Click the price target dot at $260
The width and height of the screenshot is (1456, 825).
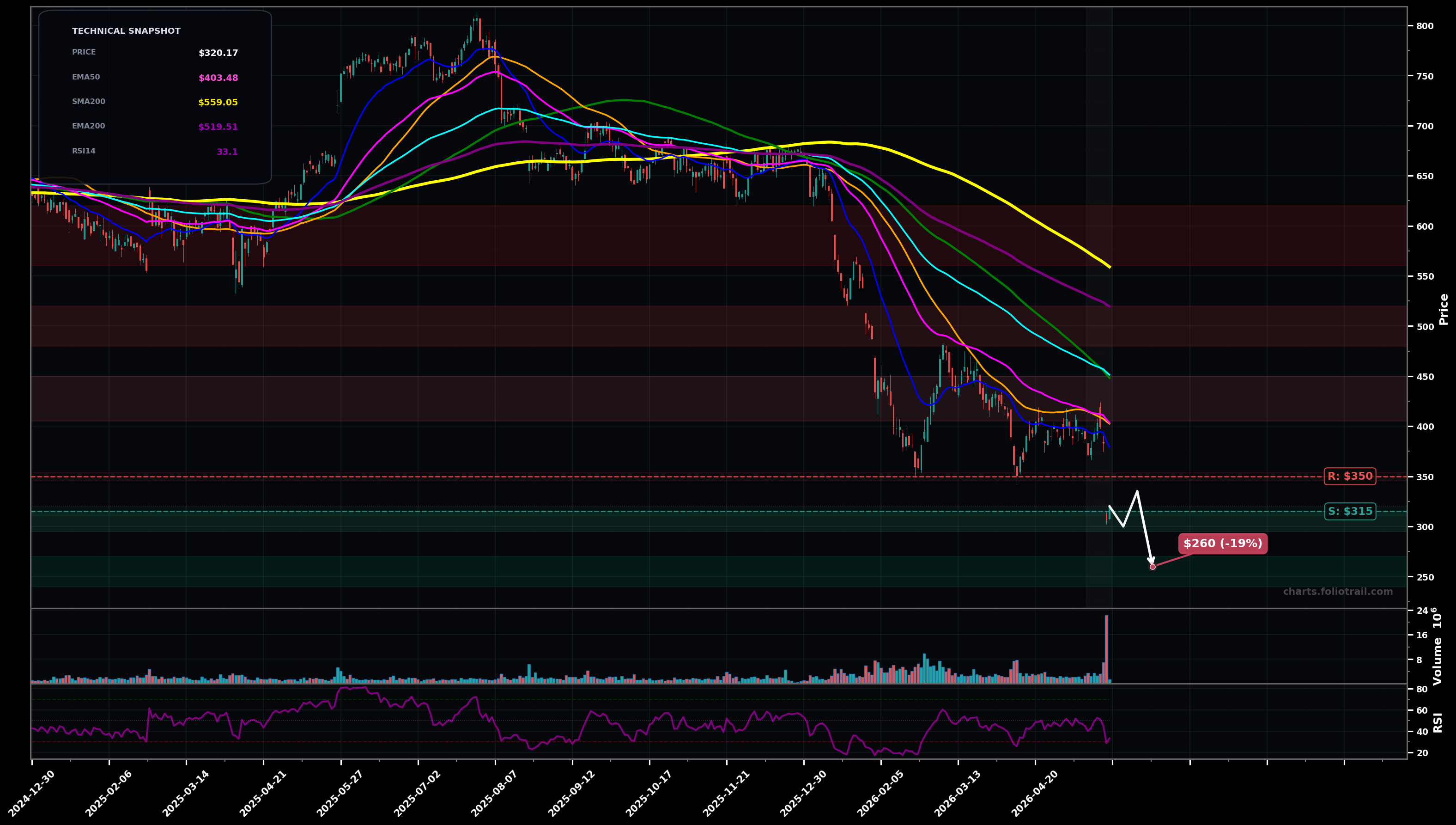click(x=1153, y=567)
